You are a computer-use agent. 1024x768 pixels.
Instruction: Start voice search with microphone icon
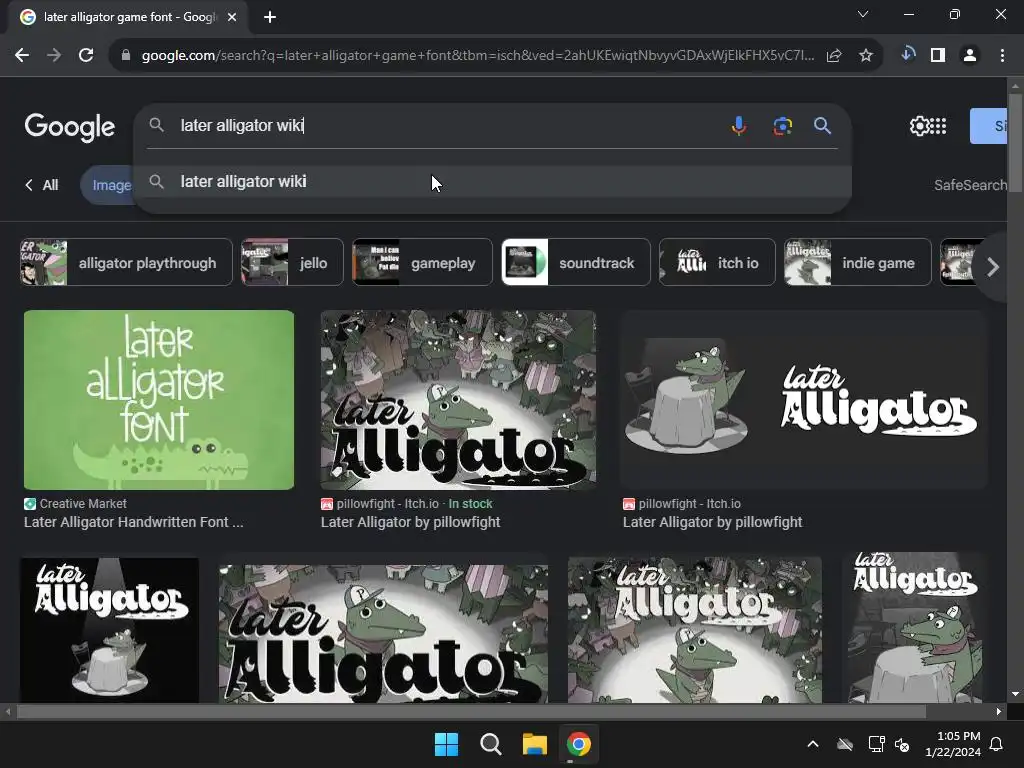739,125
